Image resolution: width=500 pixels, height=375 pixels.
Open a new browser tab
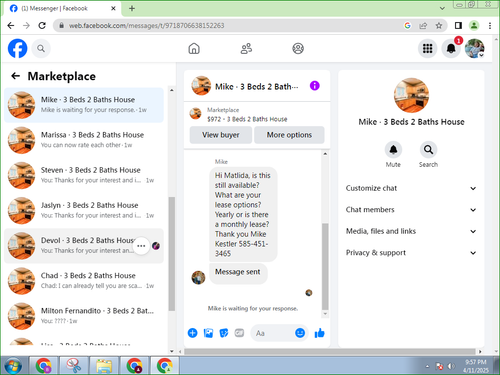132,8
